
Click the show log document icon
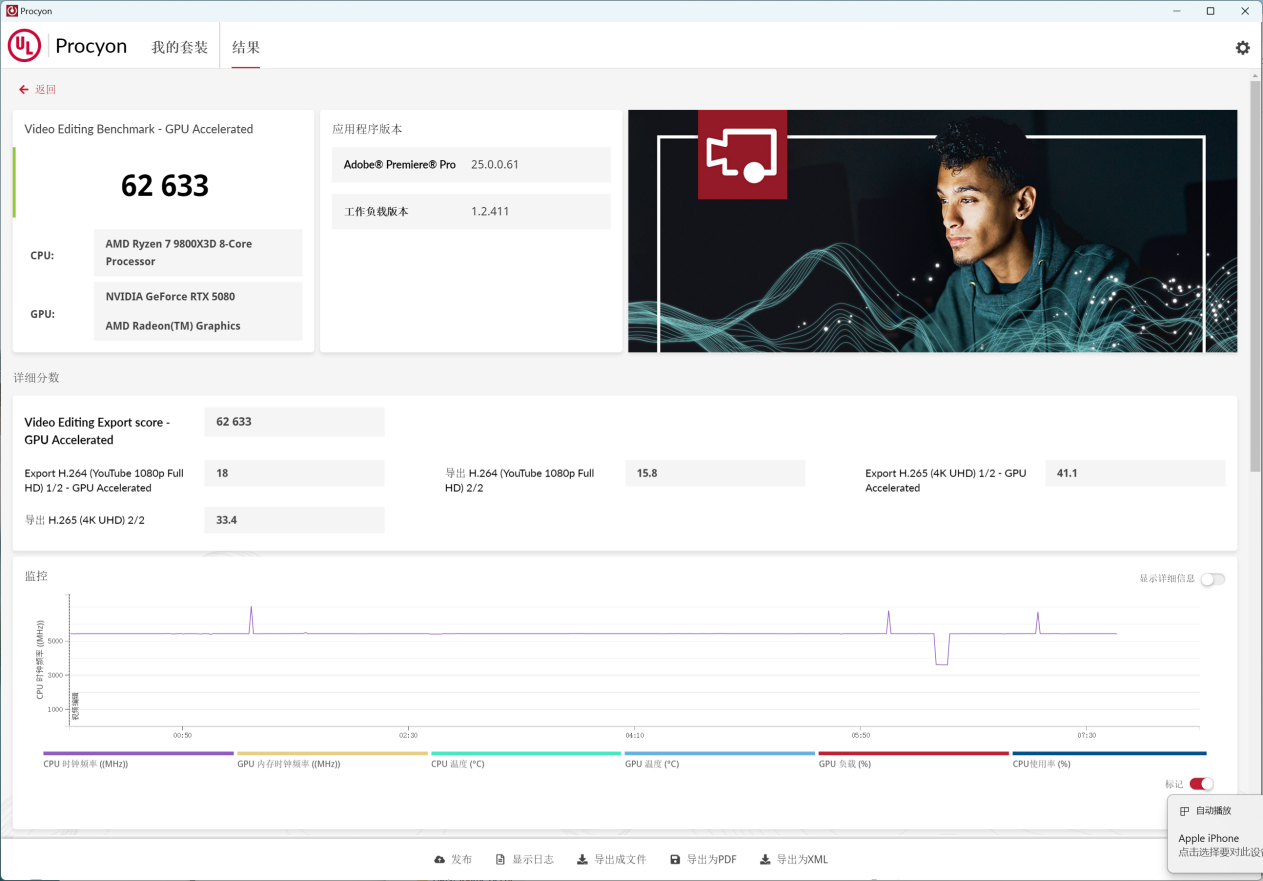501,860
